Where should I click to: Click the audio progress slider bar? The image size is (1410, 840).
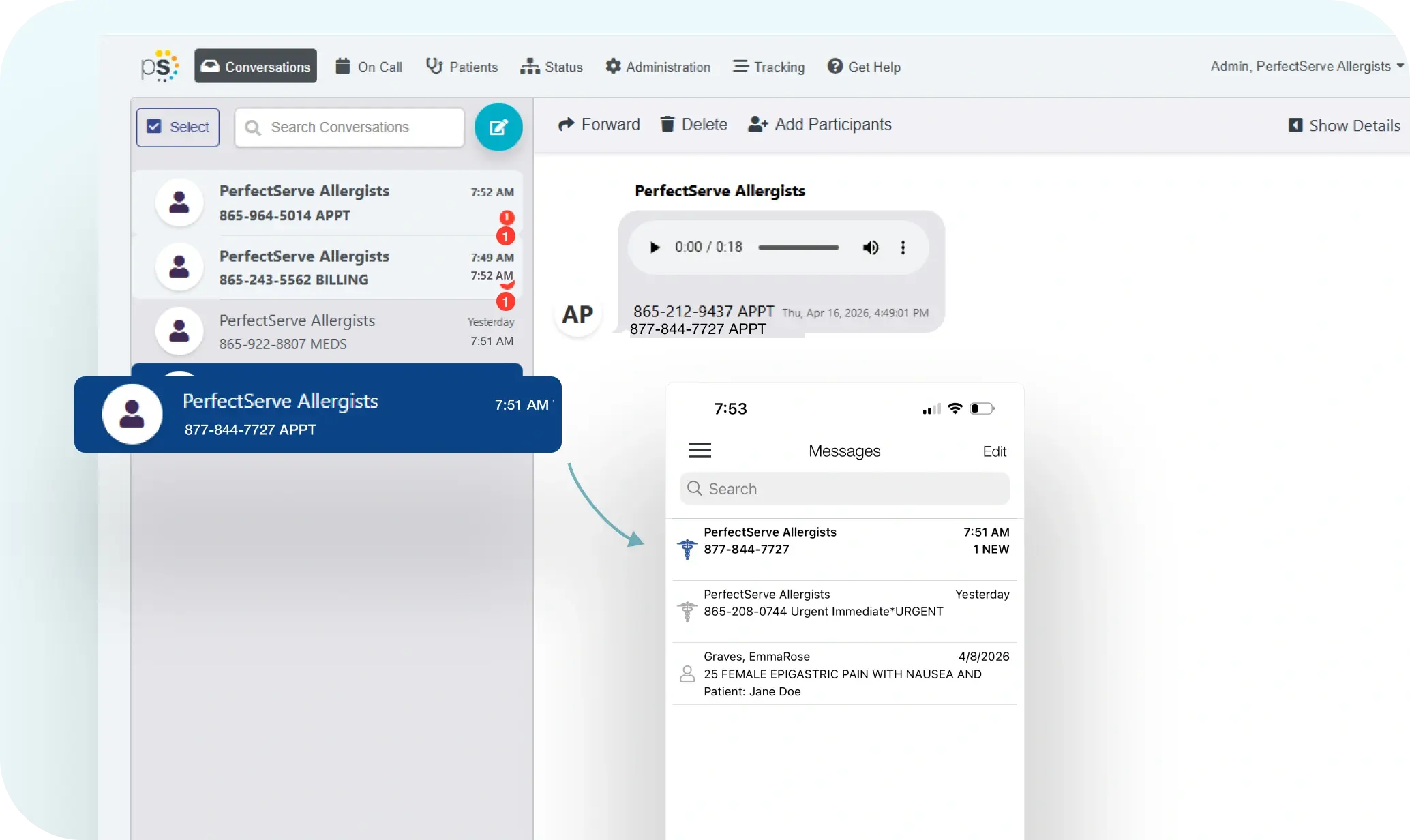coord(798,247)
